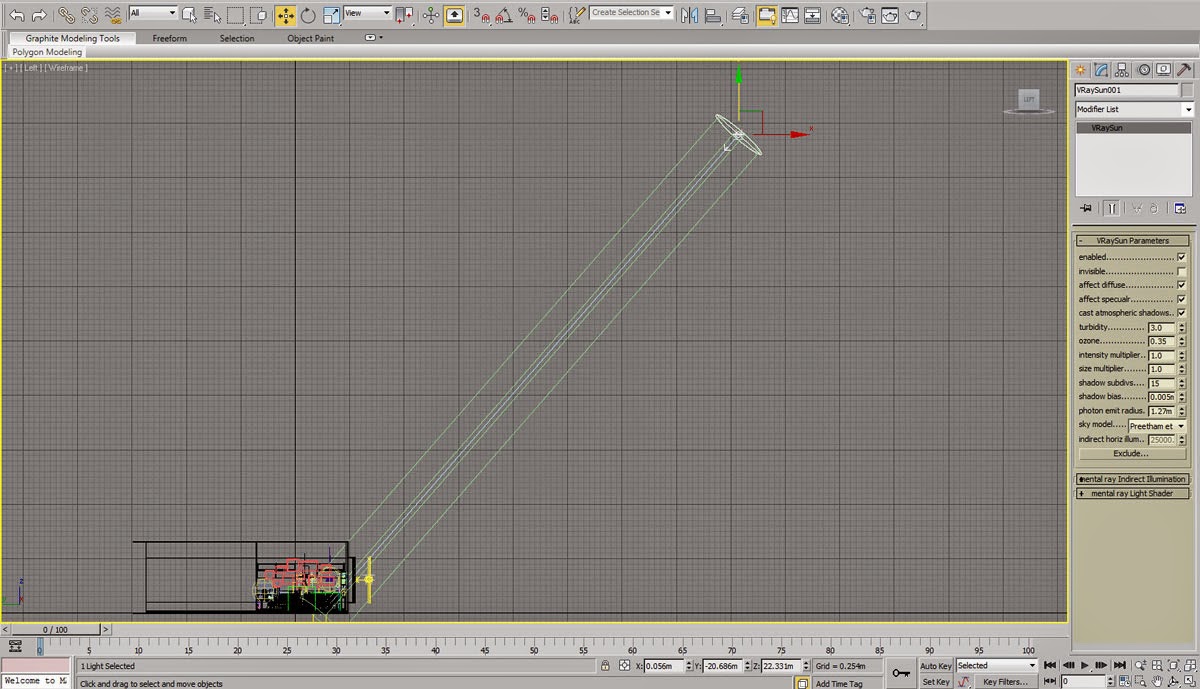Toggle the enabled checkbox
Screen dimensions: 1200x689
[1181, 257]
